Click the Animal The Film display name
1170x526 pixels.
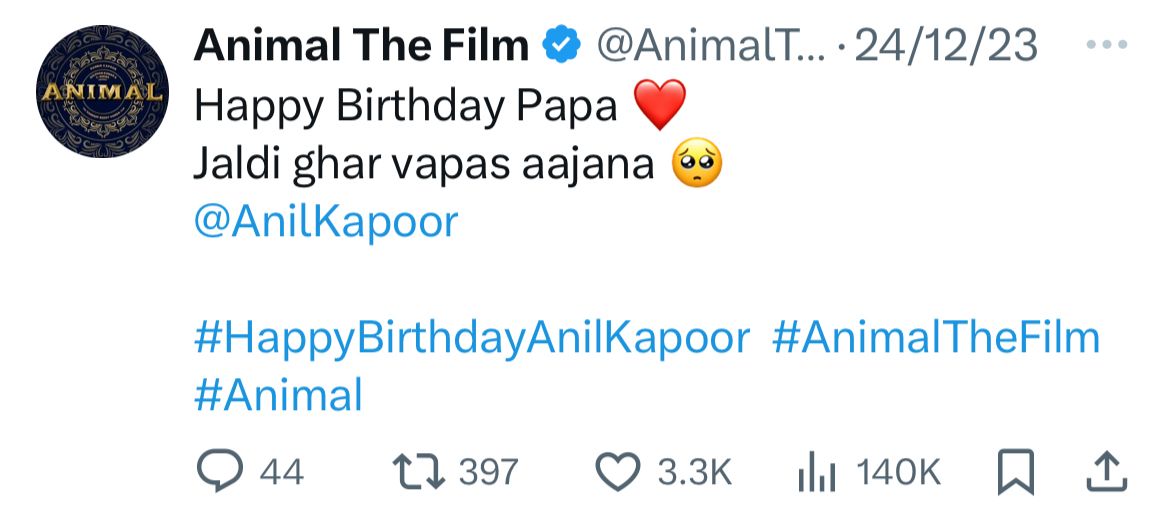361,45
